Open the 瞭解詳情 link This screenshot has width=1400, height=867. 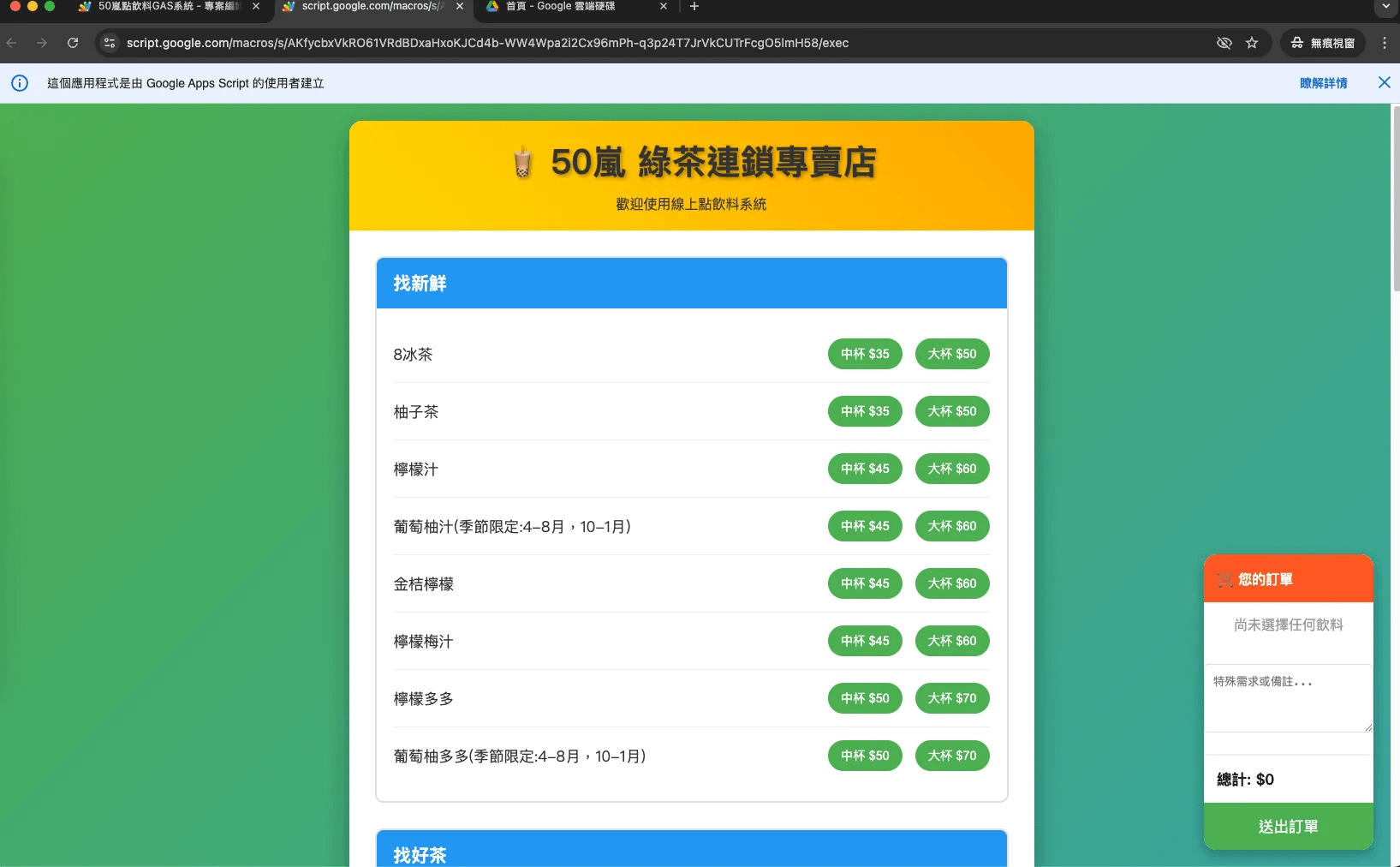point(1323,83)
